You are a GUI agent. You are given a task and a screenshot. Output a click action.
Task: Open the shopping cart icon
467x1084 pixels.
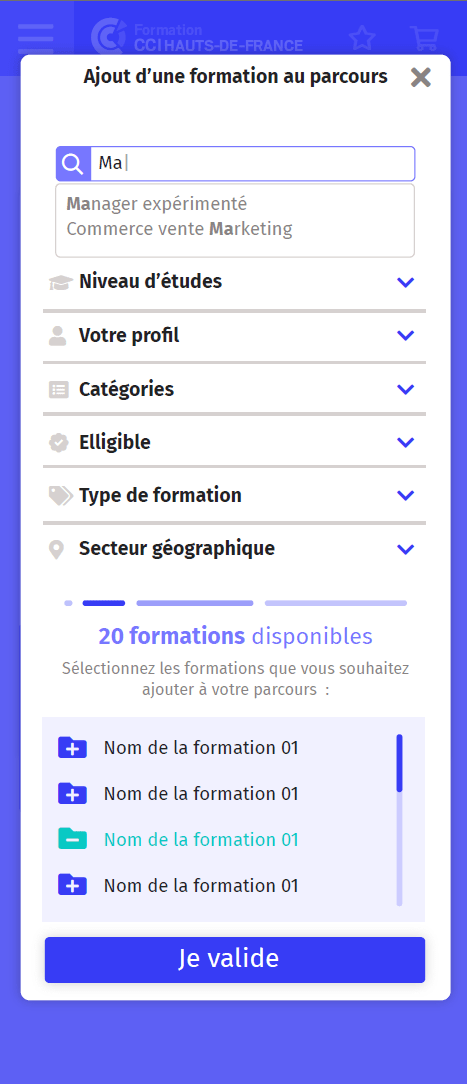pos(423,38)
